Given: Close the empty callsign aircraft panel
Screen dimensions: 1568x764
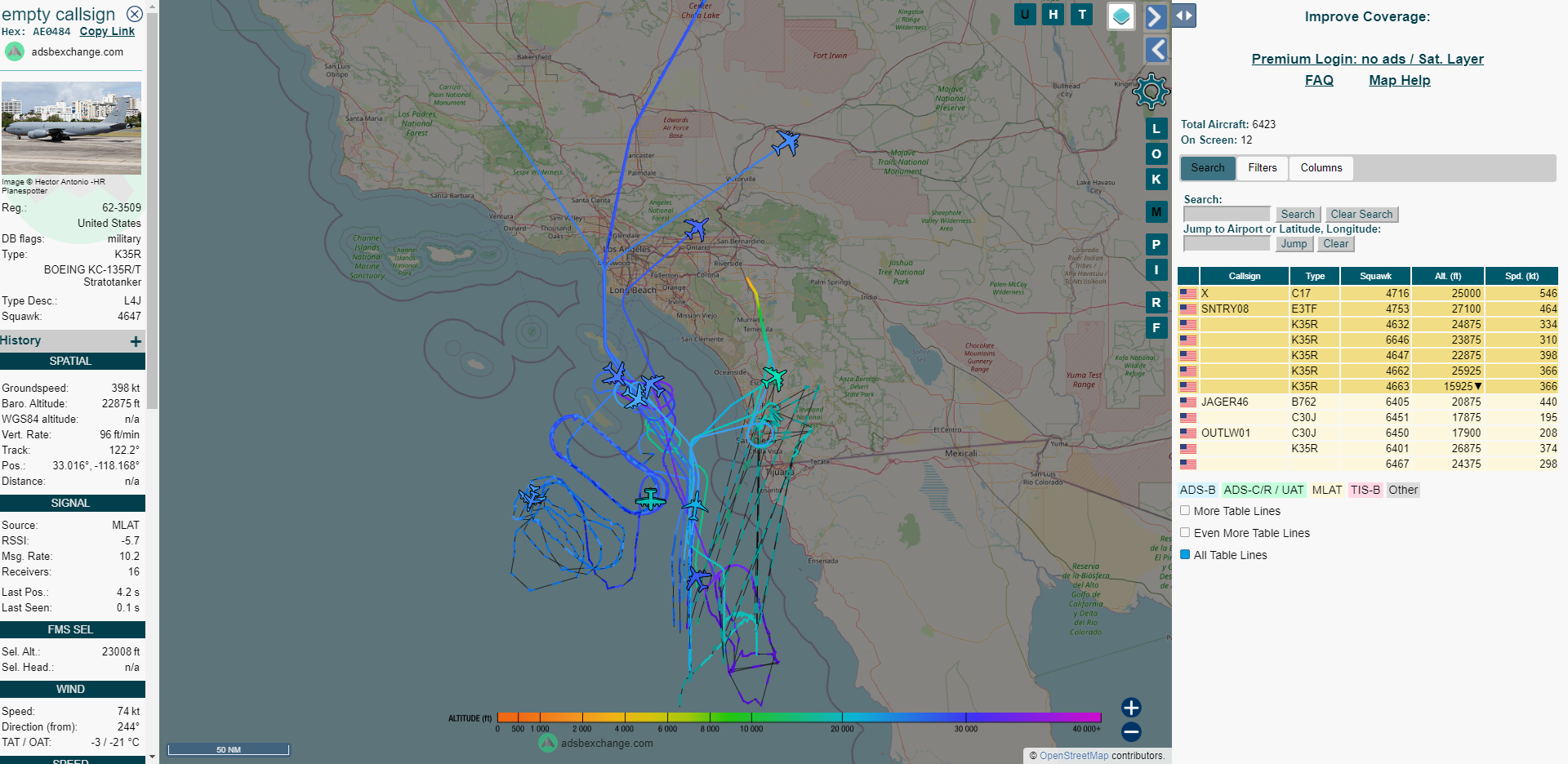Looking at the screenshot, I should pyautogui.click(x=135, y=14).
